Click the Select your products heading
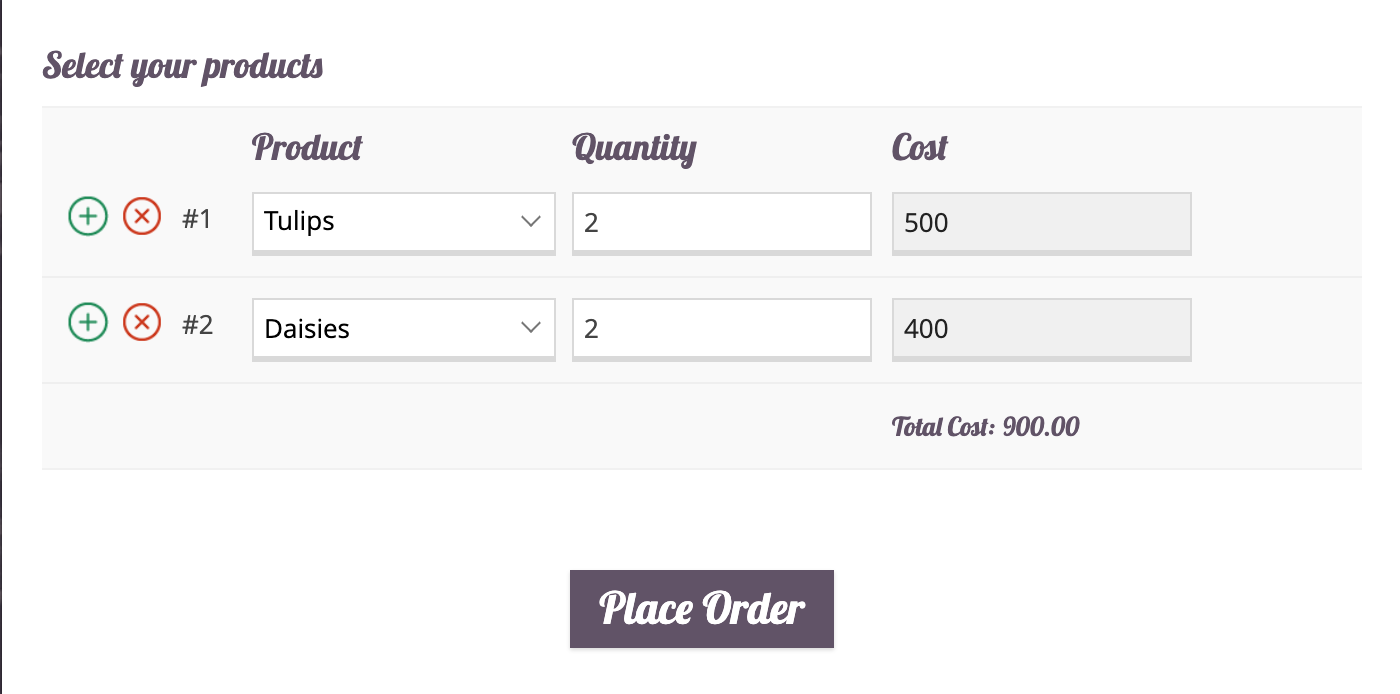 (x=183, y=67)
